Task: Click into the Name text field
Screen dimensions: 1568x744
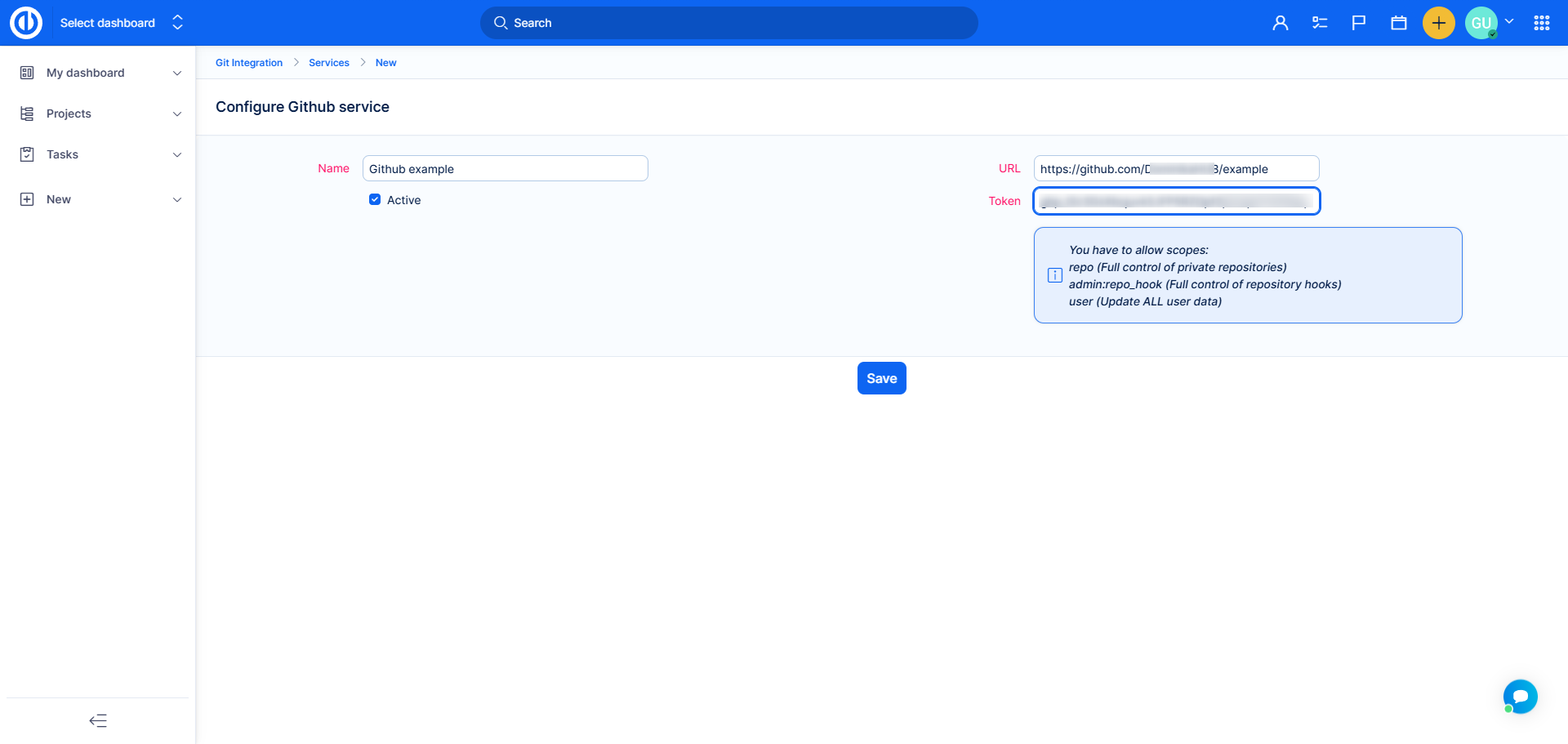Action: (505, 168)
